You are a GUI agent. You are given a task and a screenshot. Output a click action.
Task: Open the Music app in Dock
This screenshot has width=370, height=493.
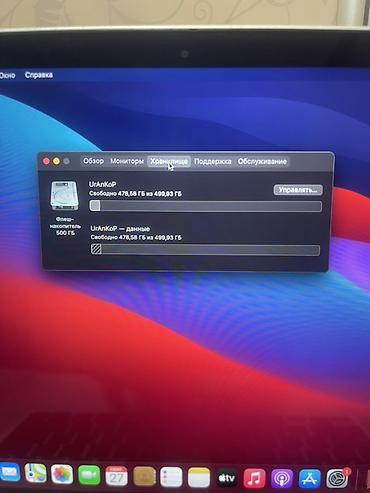(x=254, y=479)
